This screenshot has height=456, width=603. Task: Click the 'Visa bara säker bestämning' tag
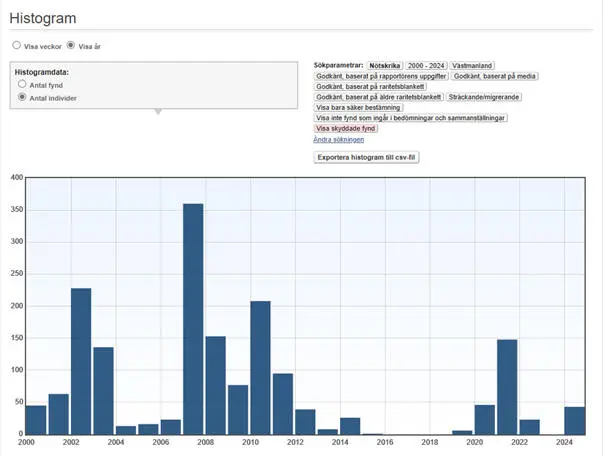pyautogui.click(x=358, y=107)
